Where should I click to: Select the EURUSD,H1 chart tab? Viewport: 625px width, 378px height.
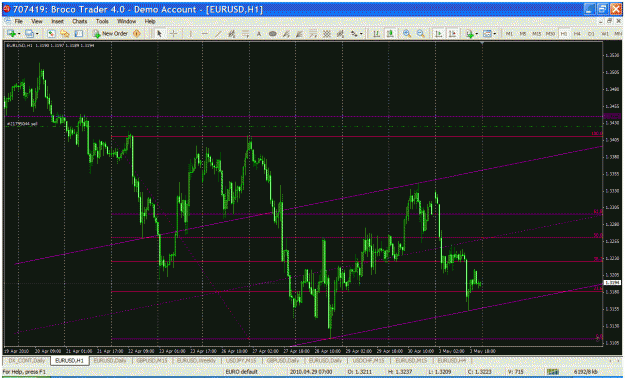(69, 360)
